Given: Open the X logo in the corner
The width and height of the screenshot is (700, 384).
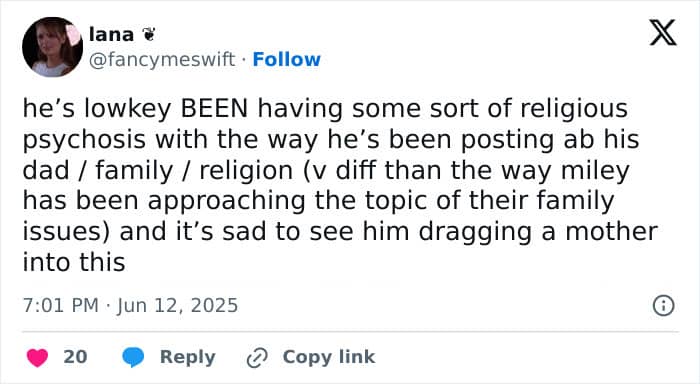Looking at the screenshot, I should click(663, 33).
